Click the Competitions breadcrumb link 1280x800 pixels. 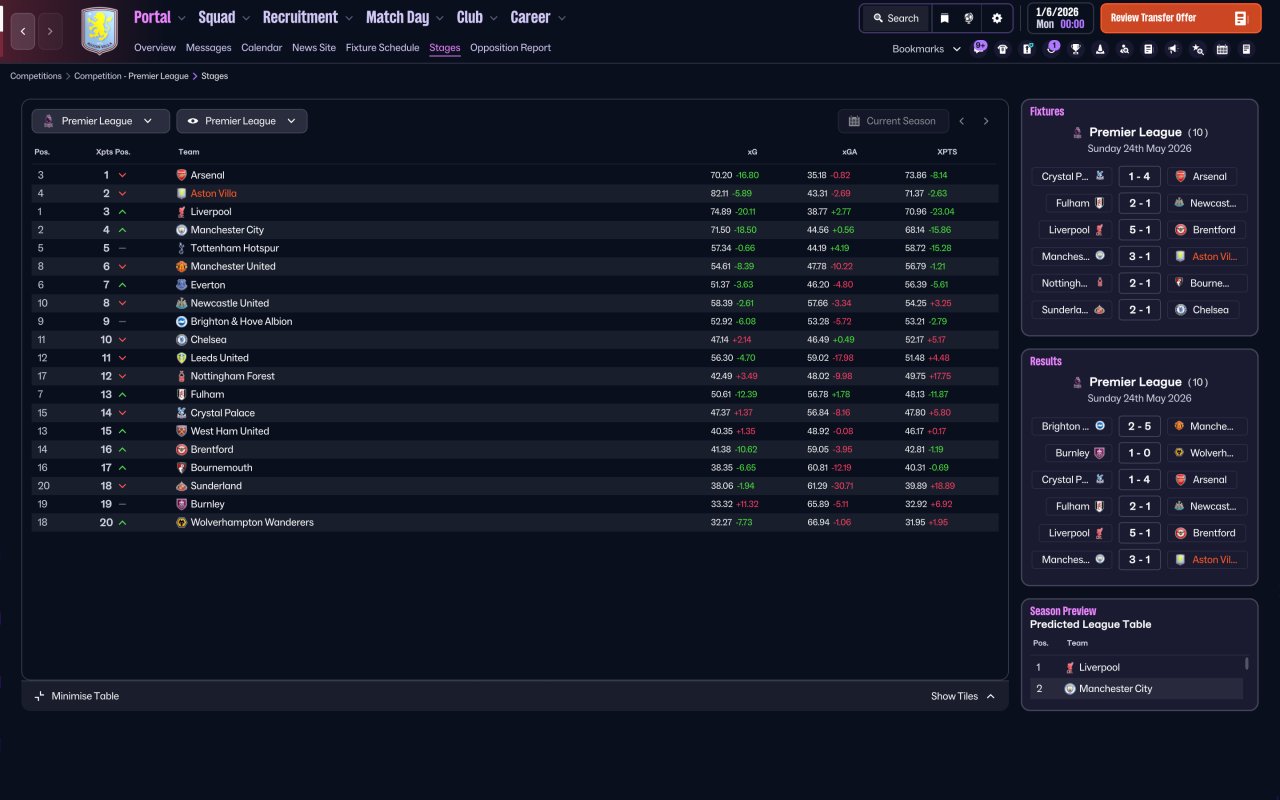36,76
